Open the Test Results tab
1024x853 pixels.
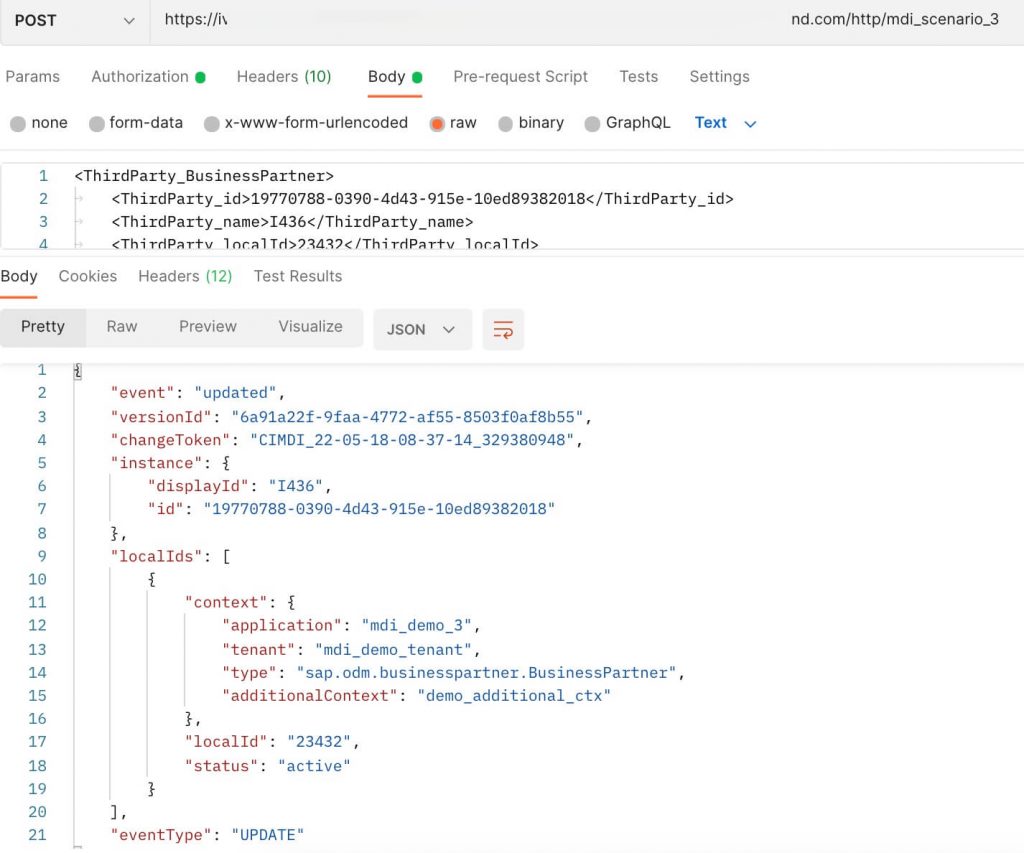(298, 276)
